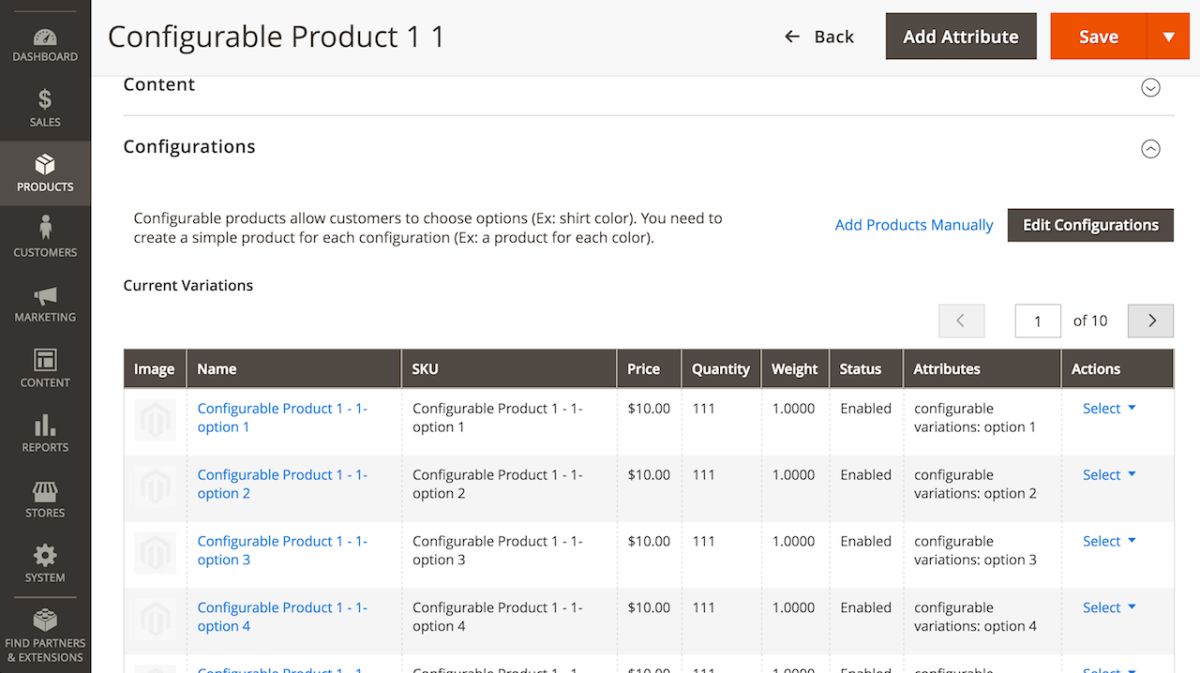The image size is (1200, 673).
Task: Click the option 2 product image thumbnail
Action: click(x=155, y=486)
